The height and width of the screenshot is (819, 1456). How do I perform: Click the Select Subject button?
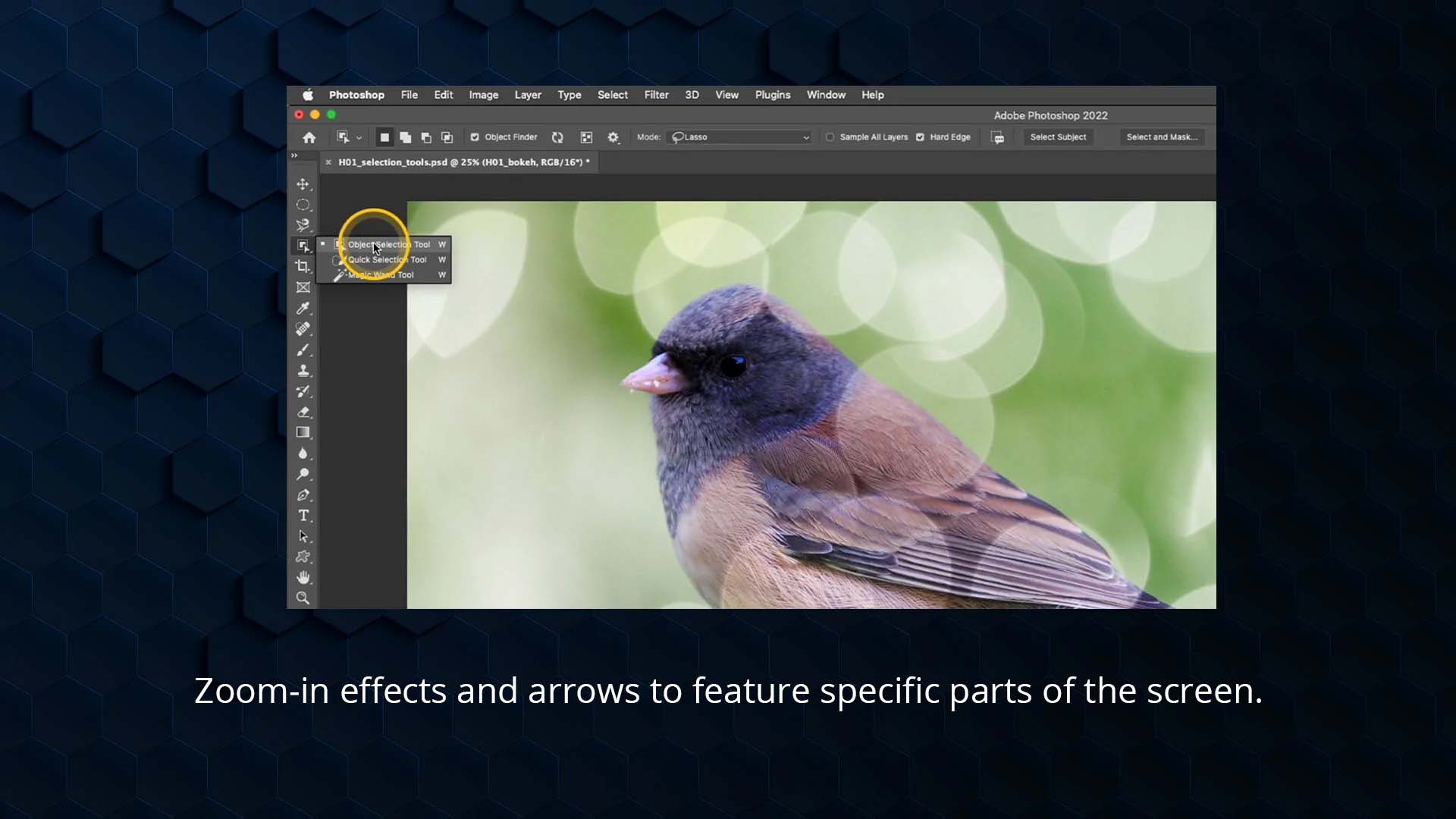point(1058,137)
